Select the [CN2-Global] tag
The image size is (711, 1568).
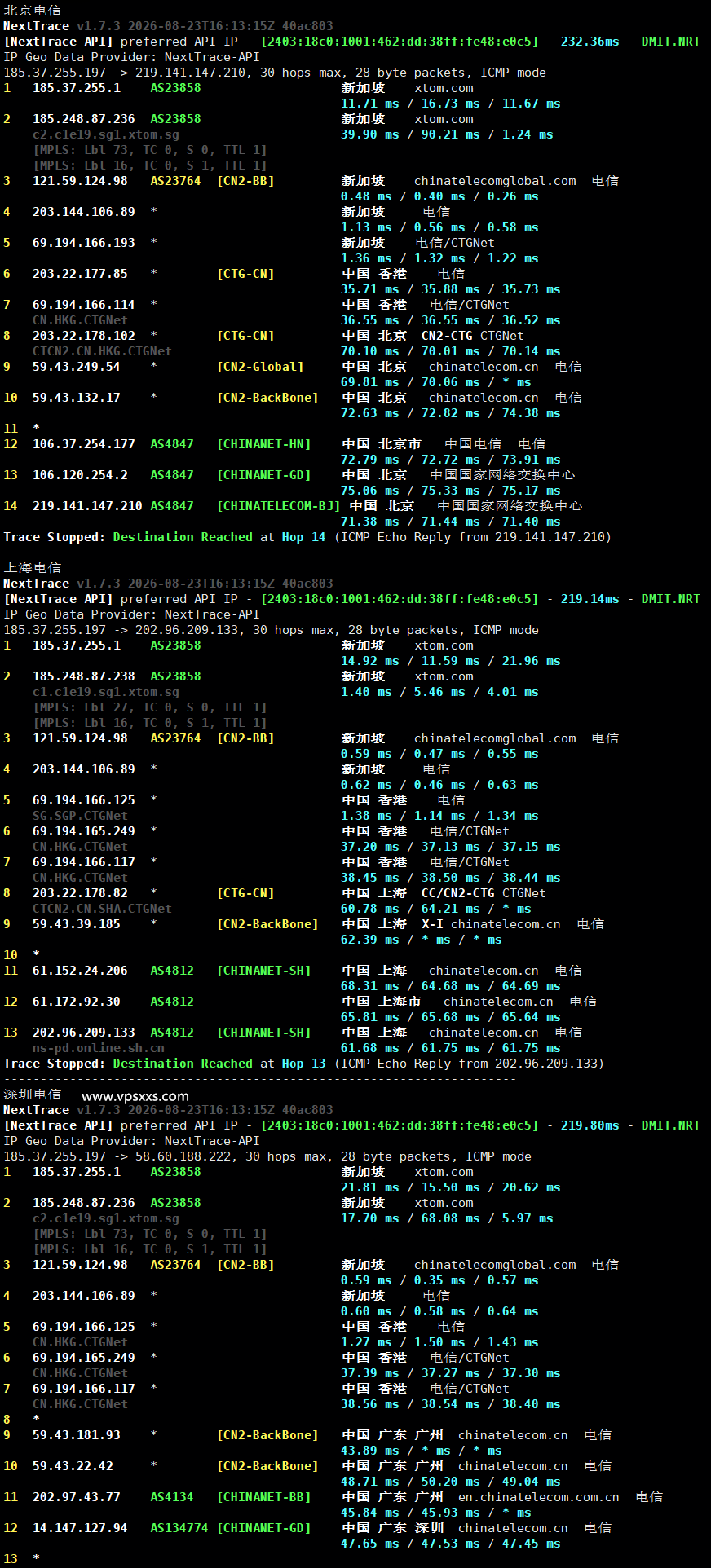click(260, 367)
